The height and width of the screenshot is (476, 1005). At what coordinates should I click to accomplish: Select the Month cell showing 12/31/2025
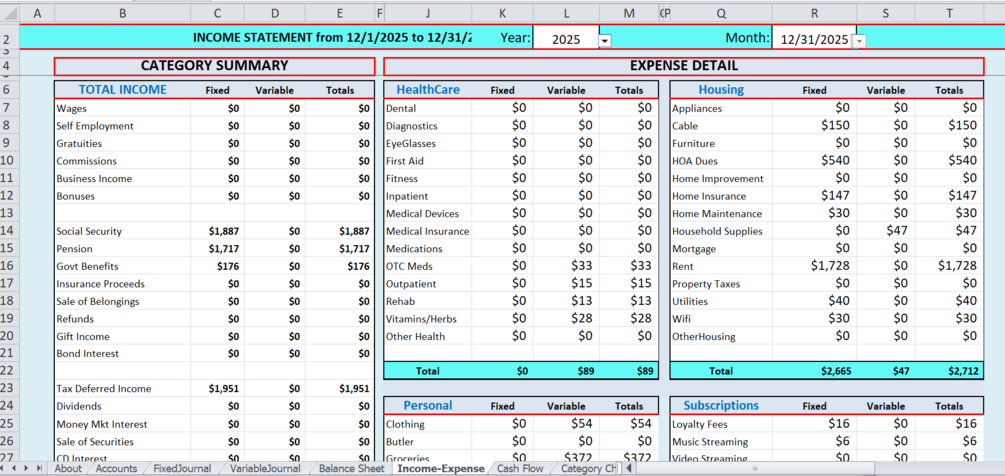click(814, 39)
